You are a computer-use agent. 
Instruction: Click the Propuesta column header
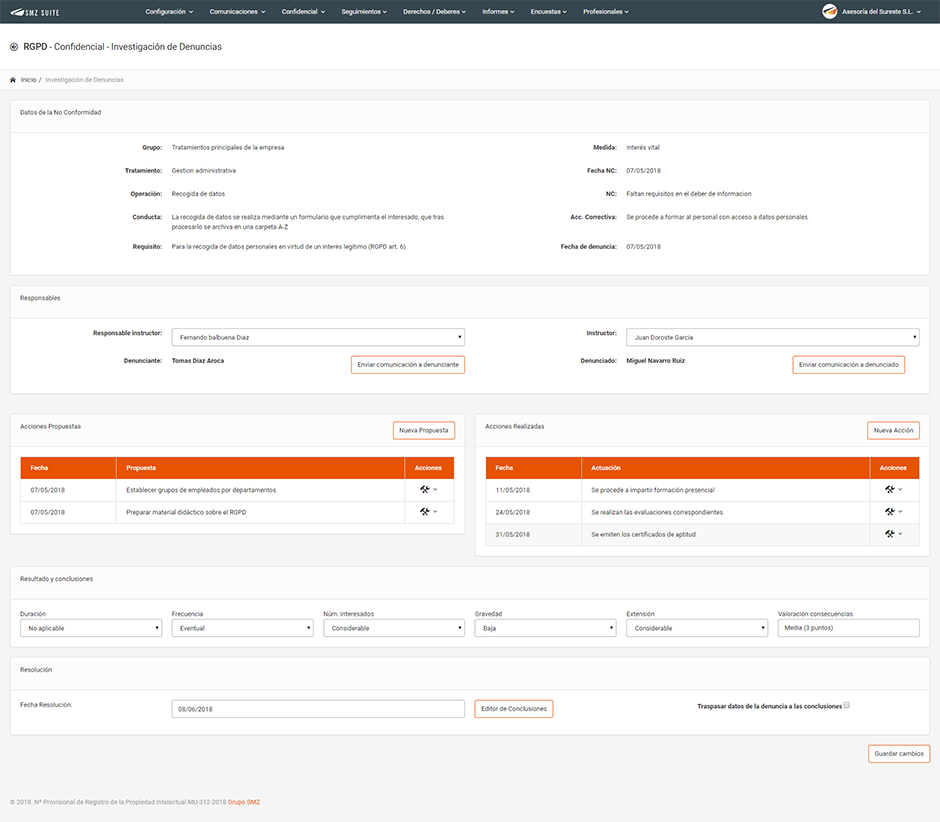click(260, 468)
